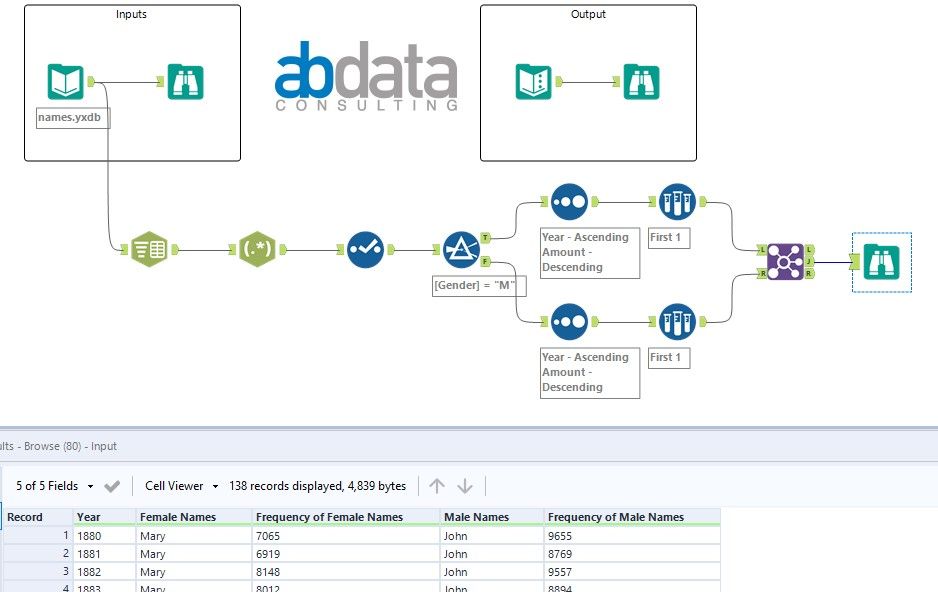Click the previous record up arrow
Viewport: 938px width, 592px height.
[x=437, y=486]
